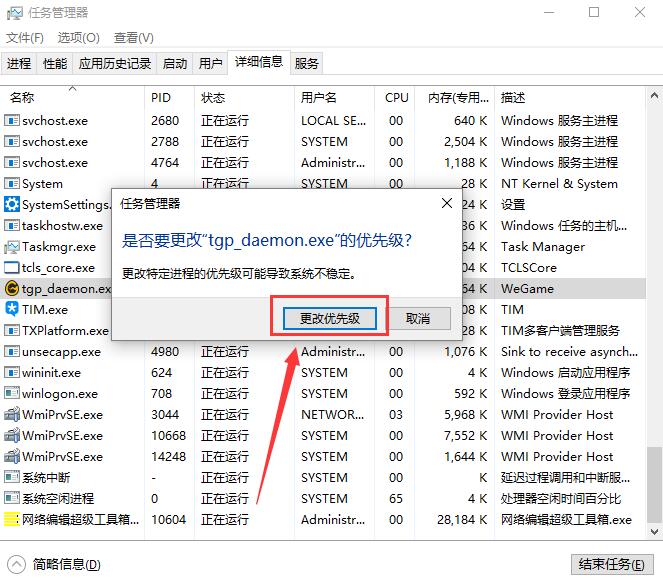Click the TIM.exe blue star icon
Image resolution: width=663 pixels, height=585 pixels.
click(12, 310)
